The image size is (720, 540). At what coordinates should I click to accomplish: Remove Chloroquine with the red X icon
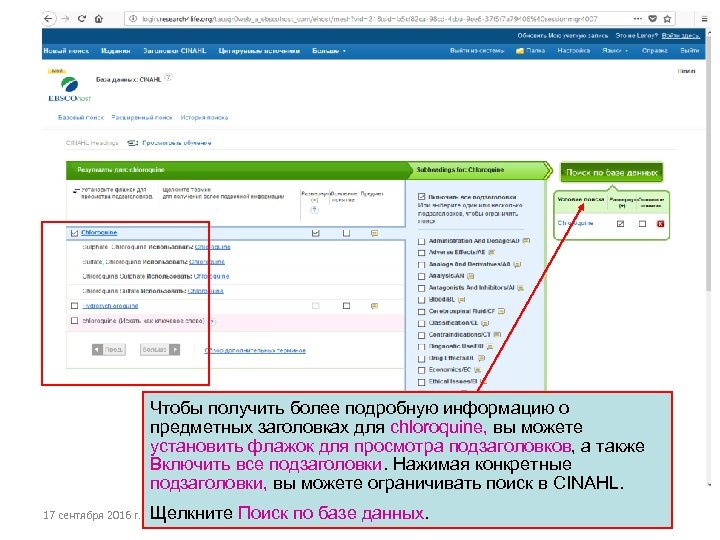(x=660, y=224)
